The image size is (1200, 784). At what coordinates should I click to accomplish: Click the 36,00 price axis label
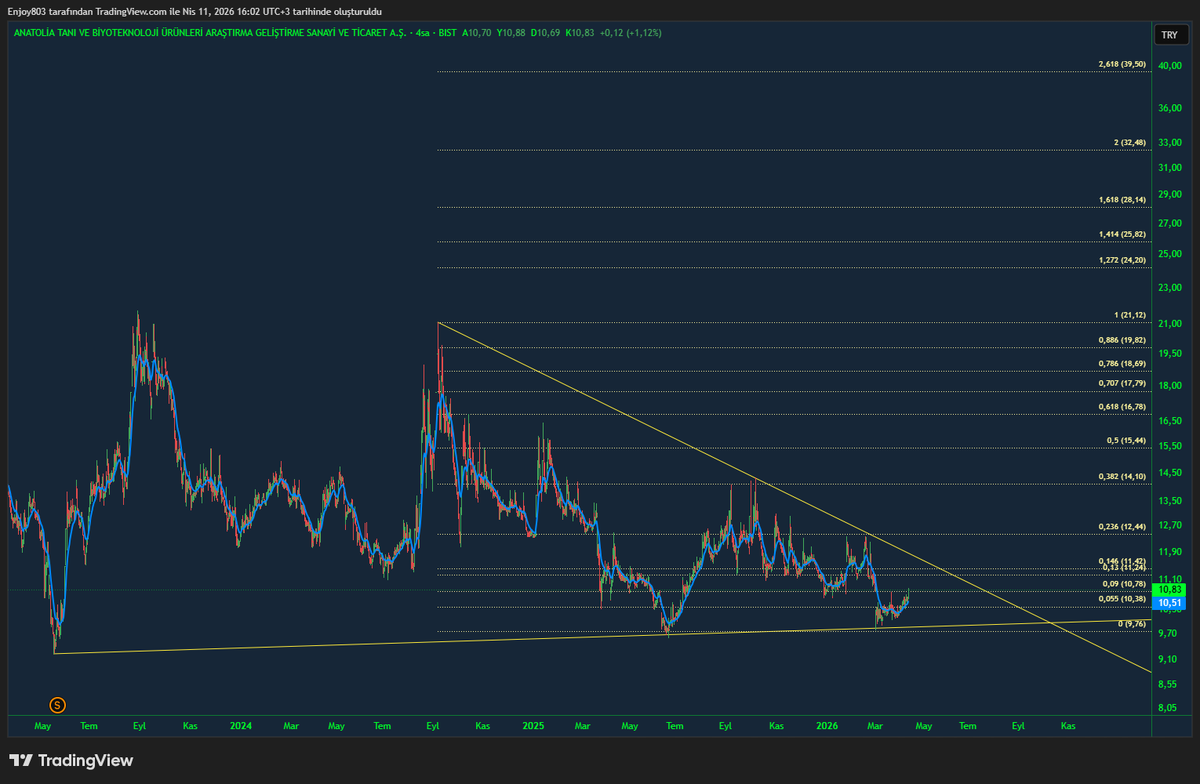pos(1169,108)
